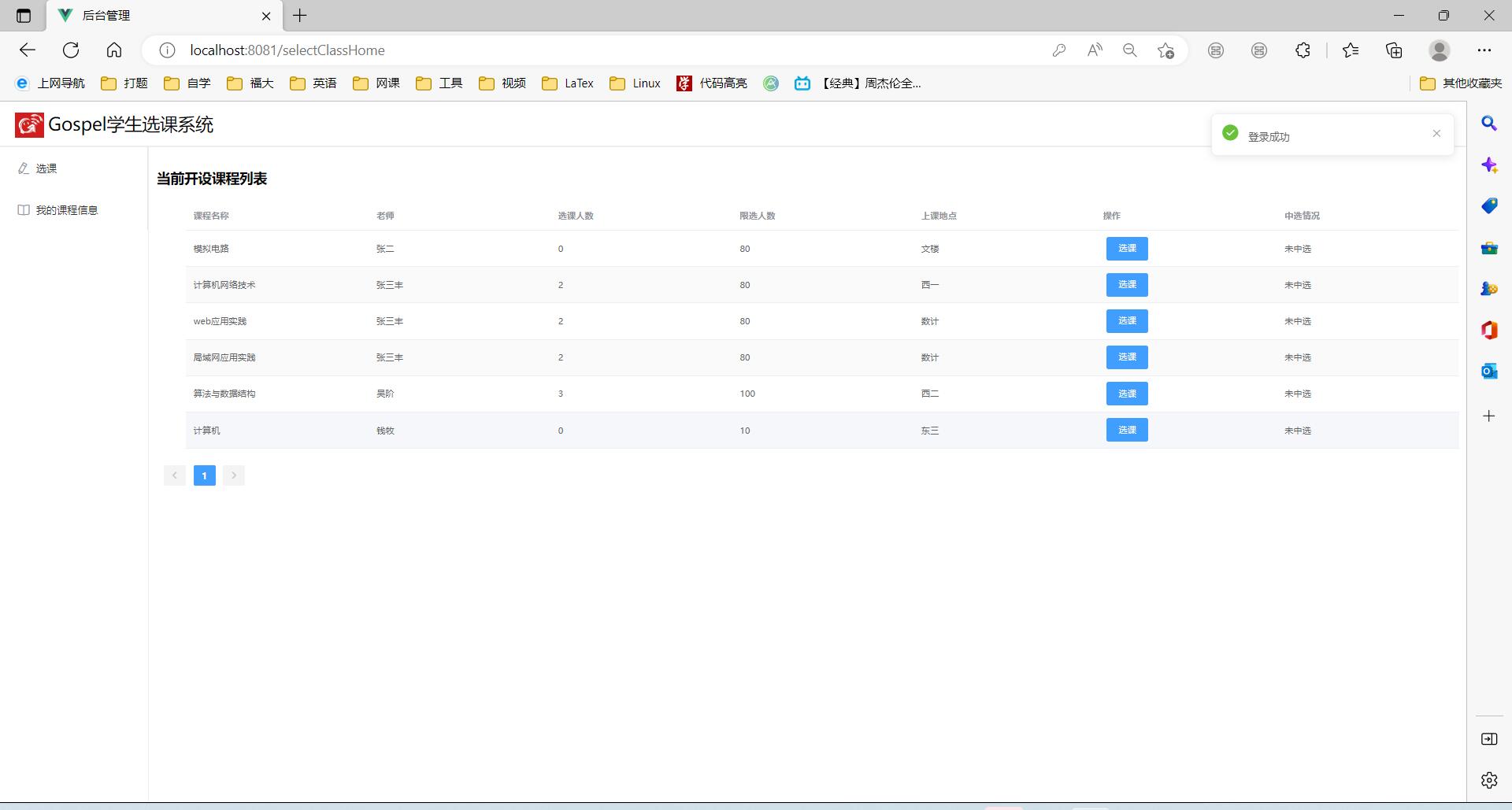
Task: Open the sidebar search icon
Action: tap(1488, 124)
